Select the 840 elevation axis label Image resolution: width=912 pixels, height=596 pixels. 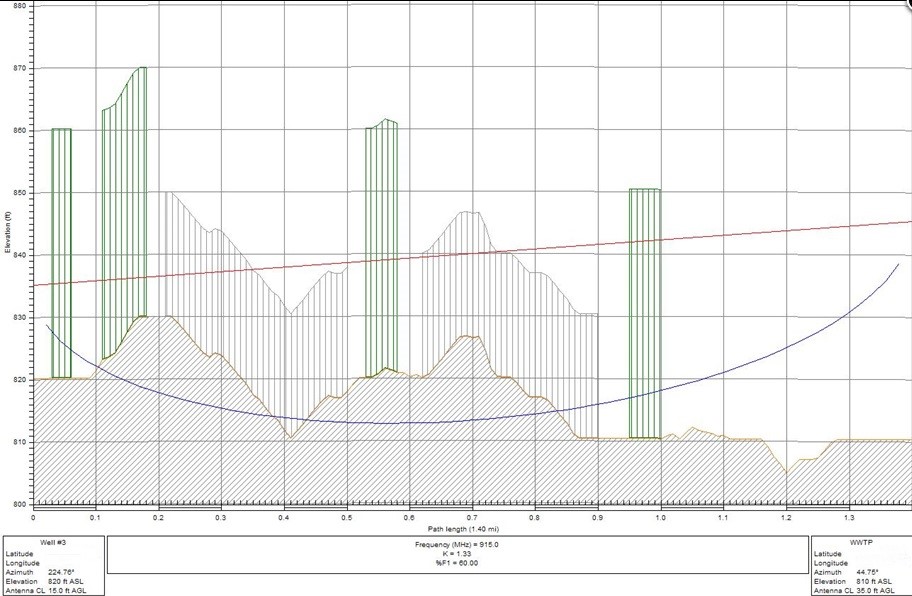point(19,255)
